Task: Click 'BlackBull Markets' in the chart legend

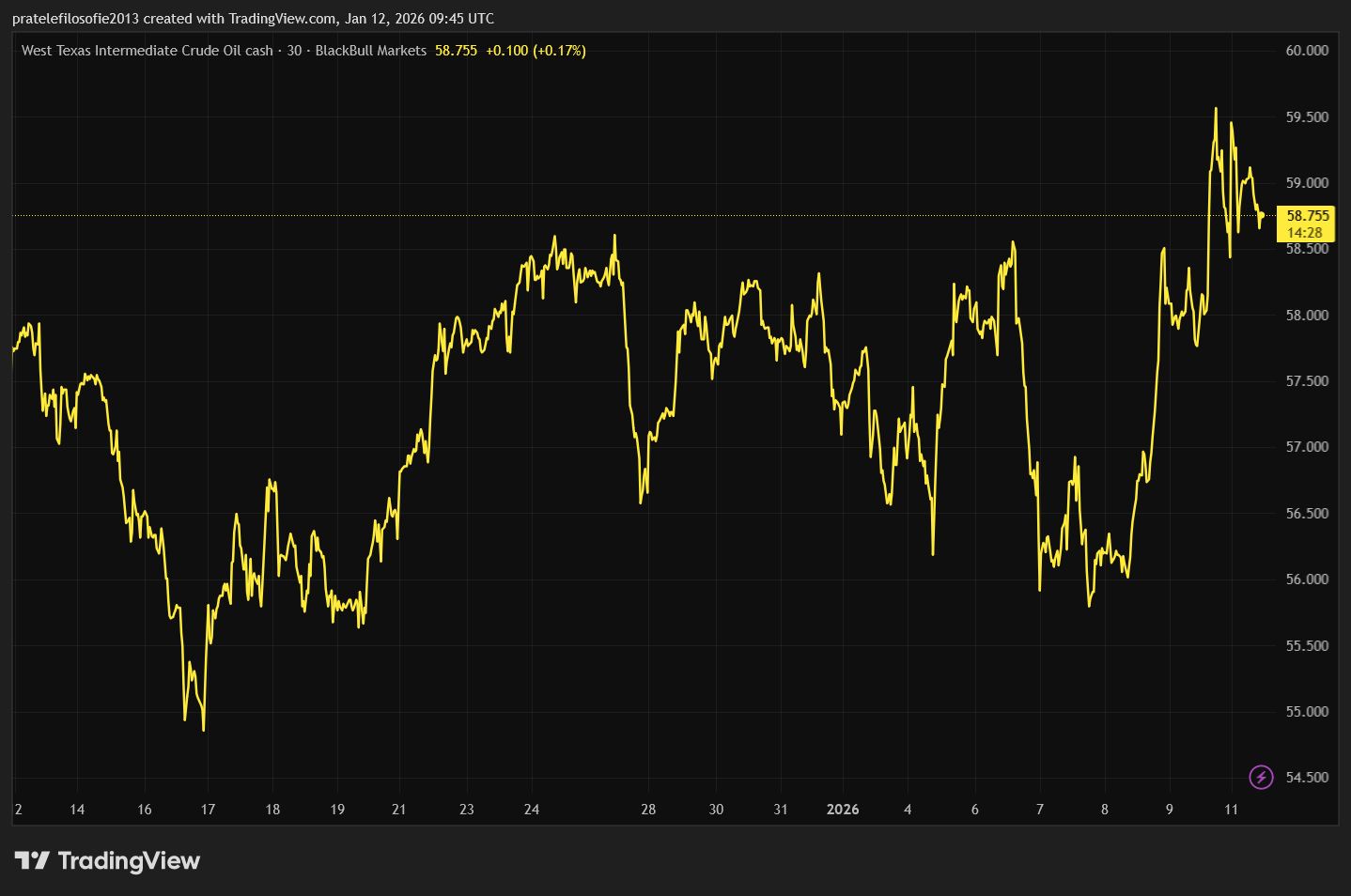Action: pyautogui.click(x=371, y=51)
